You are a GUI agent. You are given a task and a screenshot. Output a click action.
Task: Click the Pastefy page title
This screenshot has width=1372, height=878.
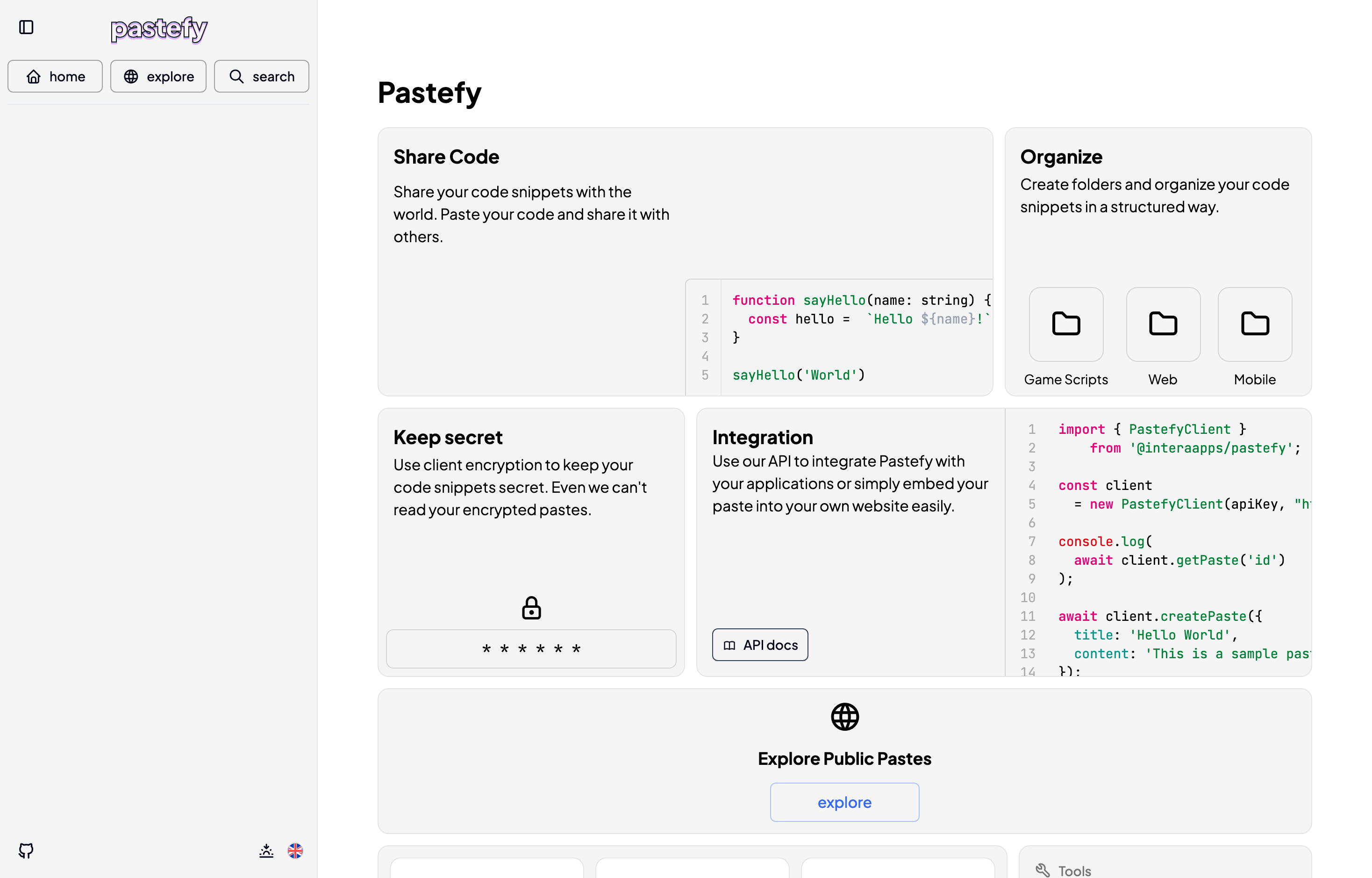click(429, 93)
